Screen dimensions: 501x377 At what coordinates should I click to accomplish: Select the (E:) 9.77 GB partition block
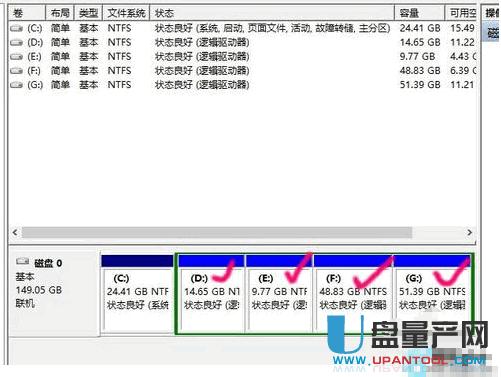point(279,293)
